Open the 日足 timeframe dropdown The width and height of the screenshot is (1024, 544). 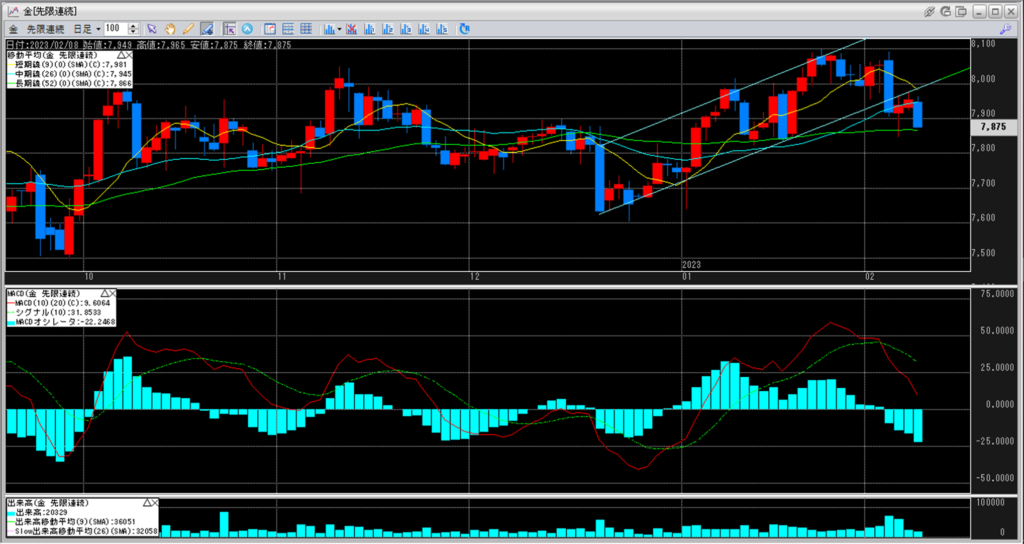click(86, 29)
